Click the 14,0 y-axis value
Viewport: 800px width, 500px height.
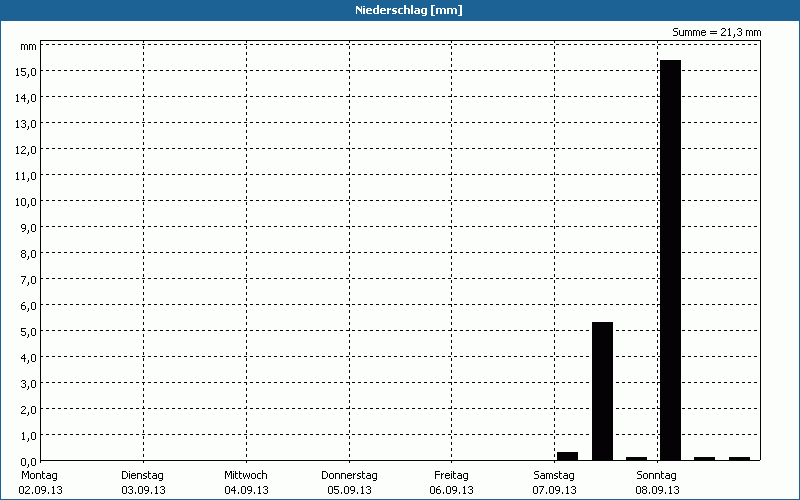pos(26,98)
